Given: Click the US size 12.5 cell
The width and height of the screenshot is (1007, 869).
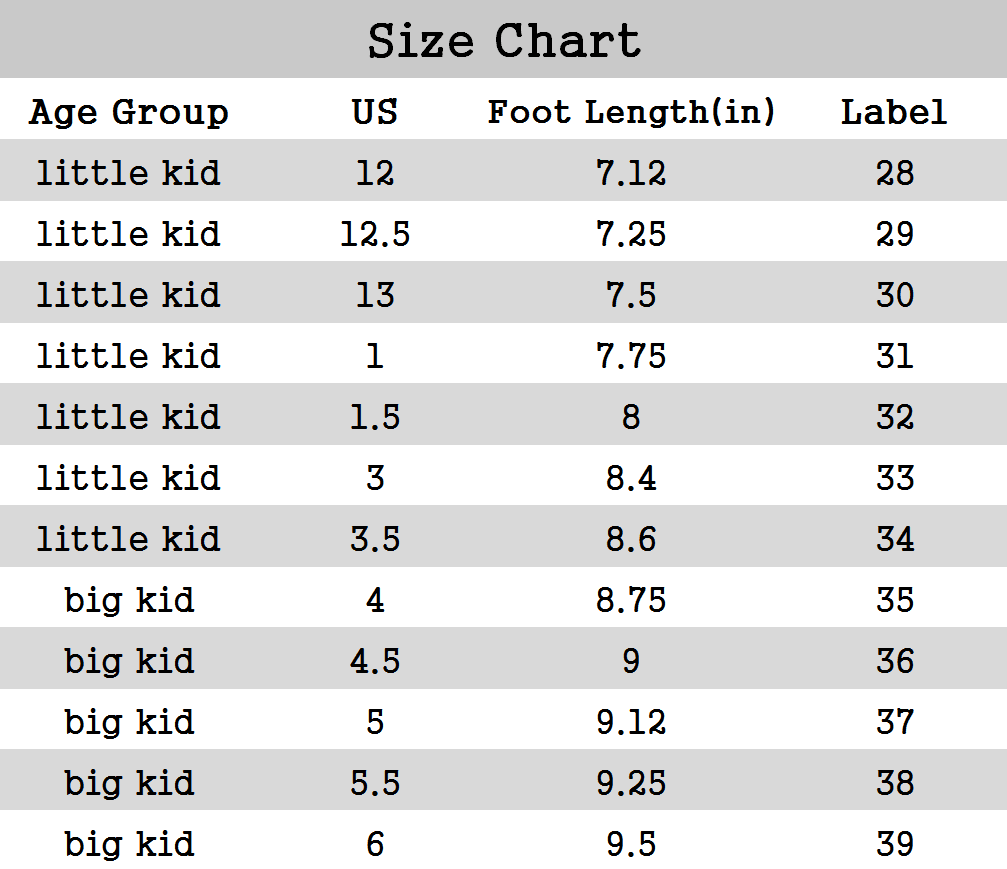Looking at the screenshot, I should point(375,234).
